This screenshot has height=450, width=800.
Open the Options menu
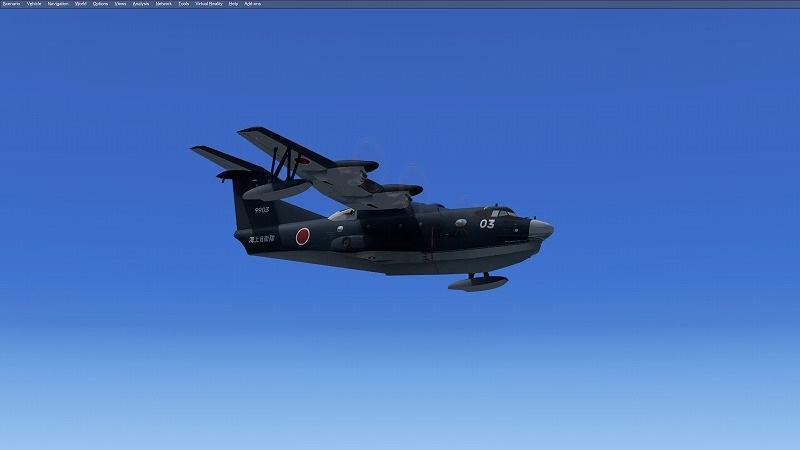101,4
